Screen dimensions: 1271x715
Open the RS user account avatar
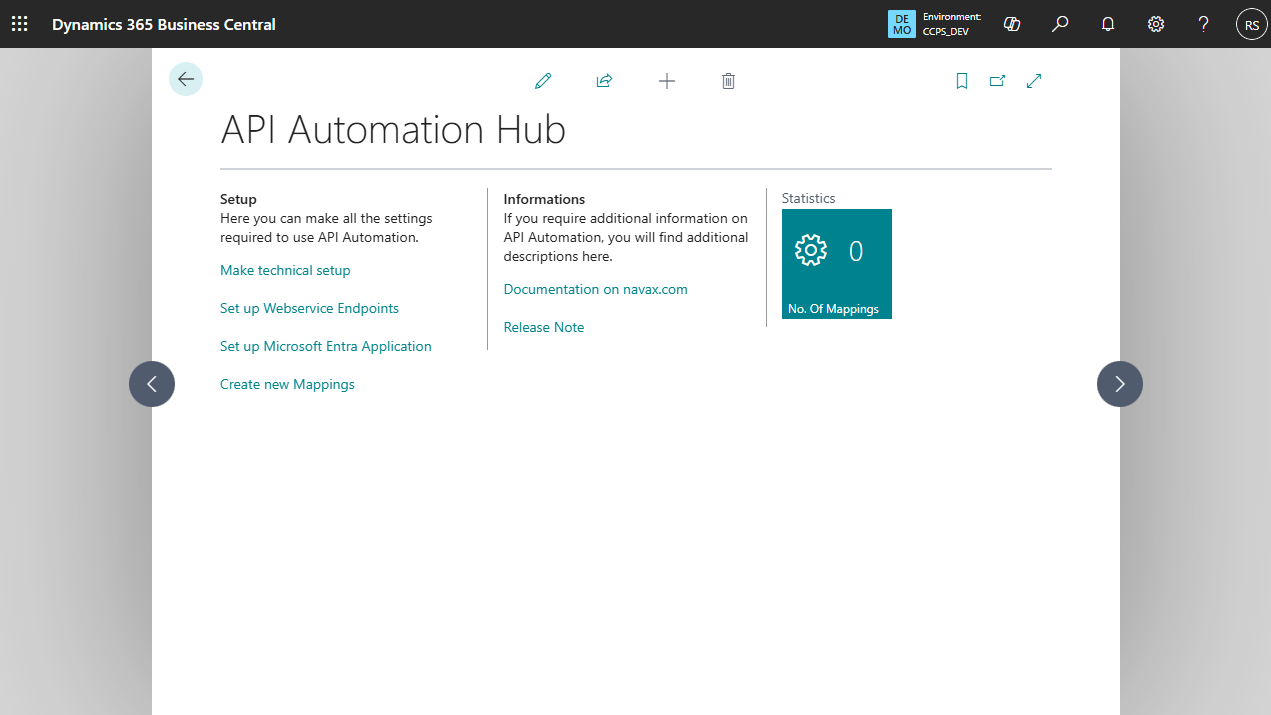pyautogui.click(x=1252, y=24)
